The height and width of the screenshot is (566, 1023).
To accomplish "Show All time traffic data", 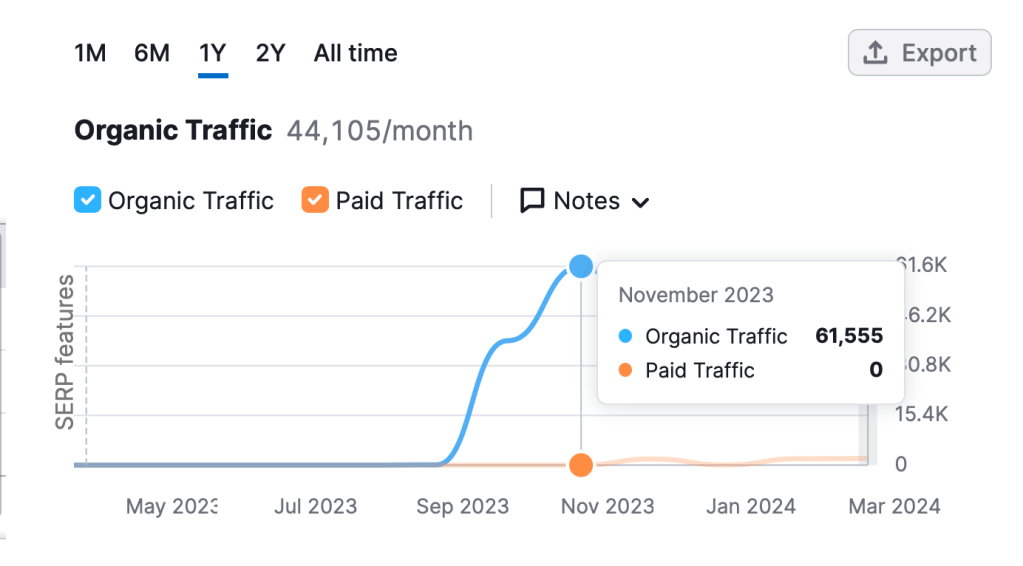I will pyautogui.click(x=355, y=53).
